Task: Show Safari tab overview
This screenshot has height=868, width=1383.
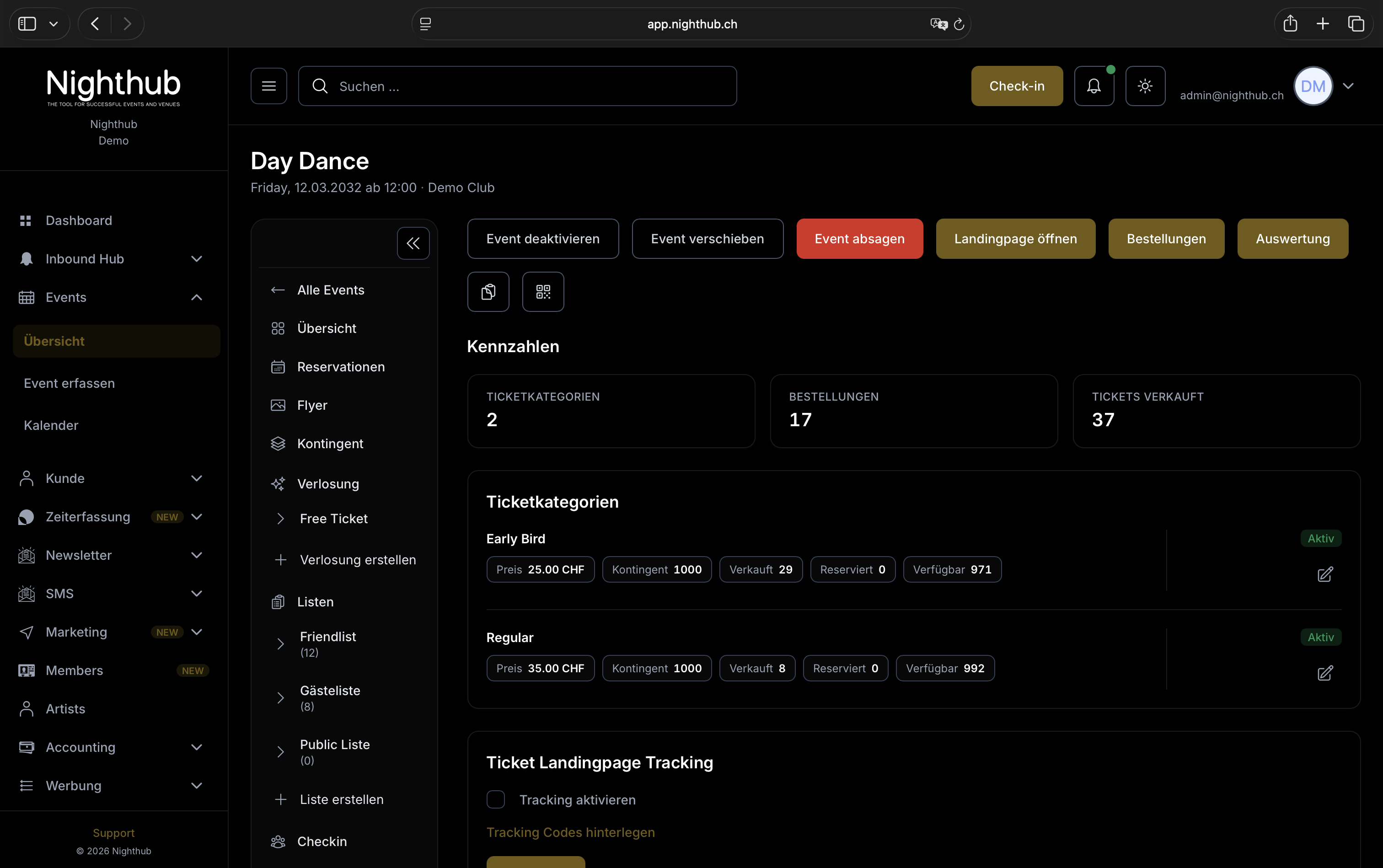Action: pyautogui.click(x=1356, y=23)
